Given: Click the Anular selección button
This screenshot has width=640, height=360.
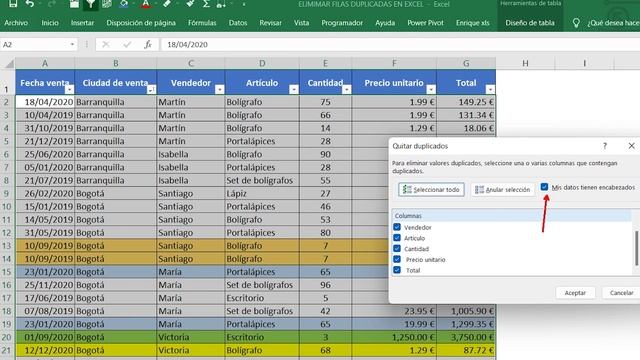Looking at the screenshot, I should (x=503, y=189).
